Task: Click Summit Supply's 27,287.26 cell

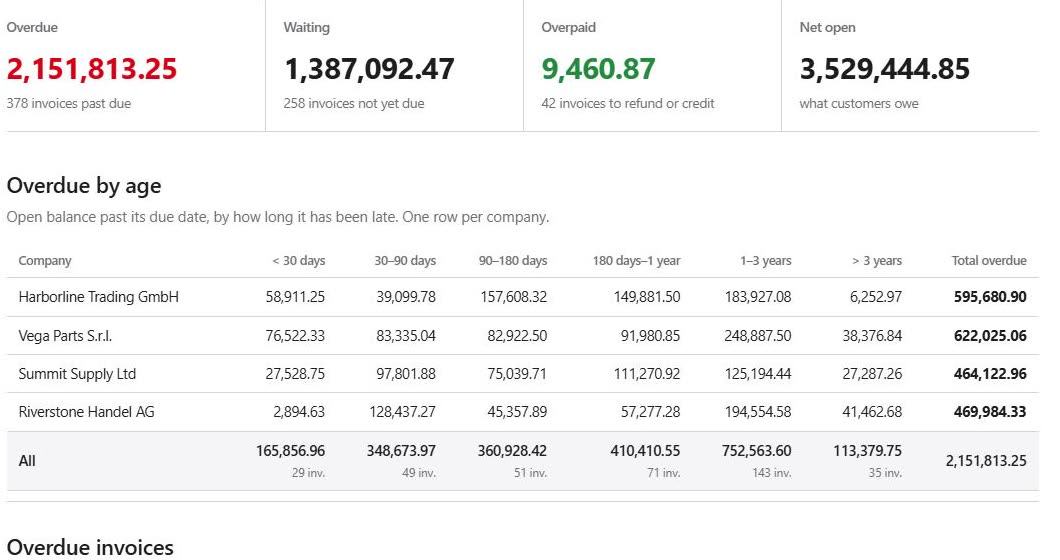Action: (x=872, y=374)
